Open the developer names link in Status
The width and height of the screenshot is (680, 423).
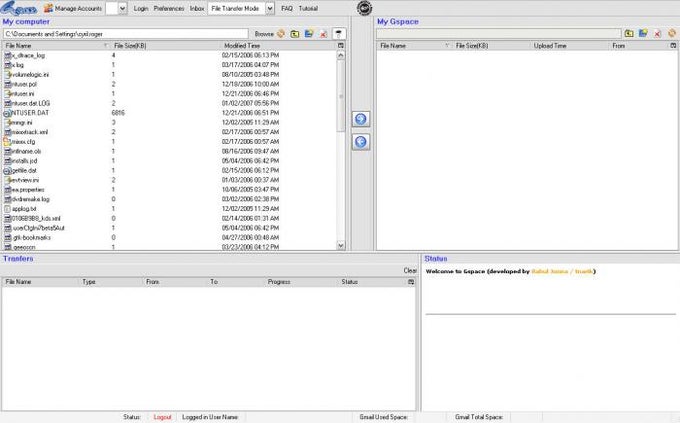pos(562,272)
